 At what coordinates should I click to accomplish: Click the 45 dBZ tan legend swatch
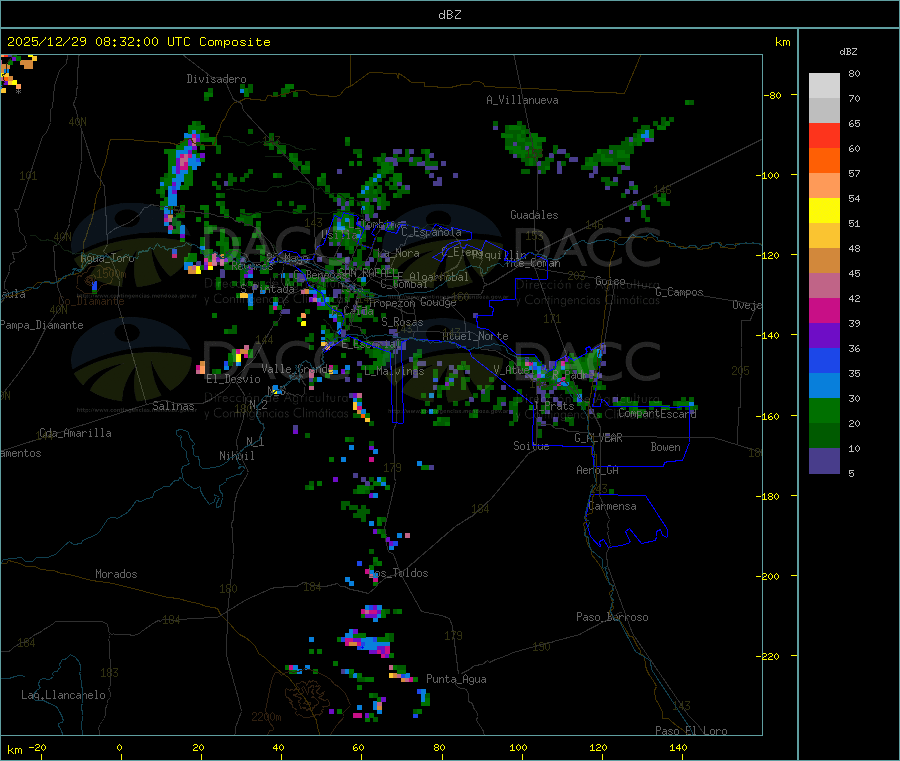pyautogui.click(x=824, y=261)
